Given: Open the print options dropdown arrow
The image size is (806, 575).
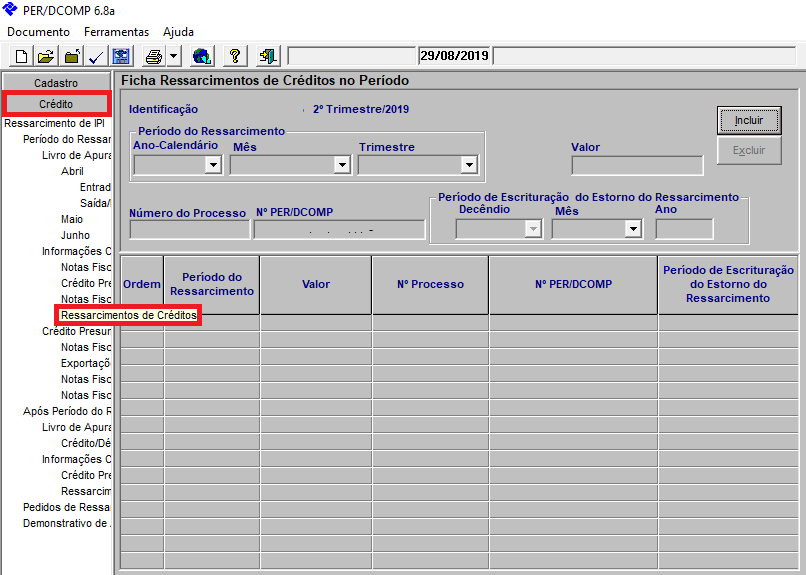Looking at the screenshot, I should click(x=173, y=56).
